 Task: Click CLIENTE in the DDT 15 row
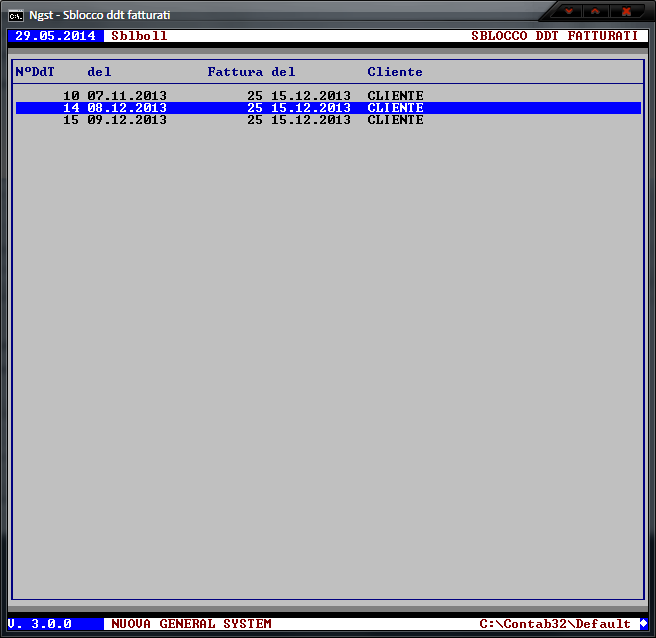coord(395,120)
